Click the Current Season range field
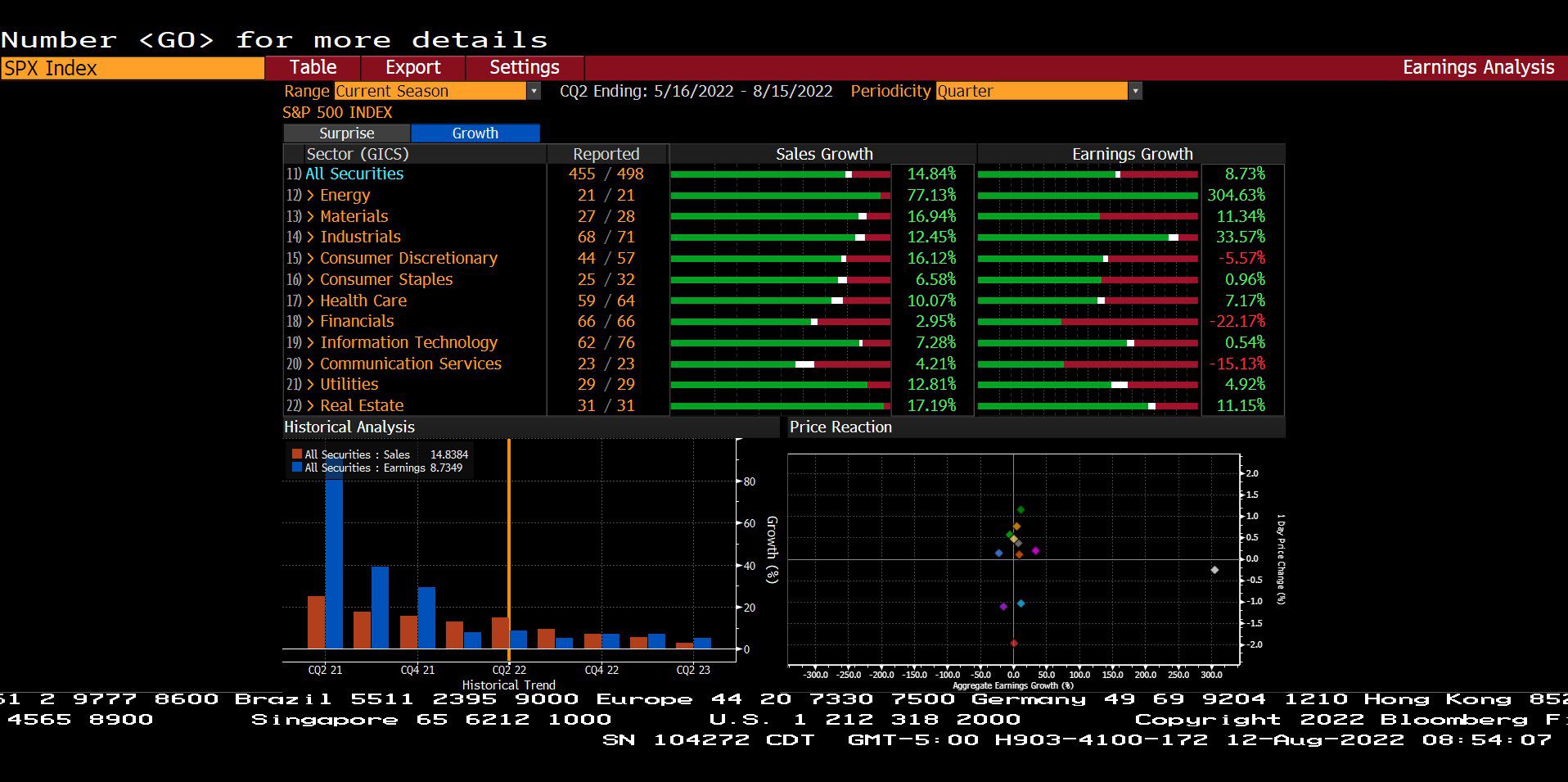The height and width of the screenshot is (782, 1568). (430, 91)
